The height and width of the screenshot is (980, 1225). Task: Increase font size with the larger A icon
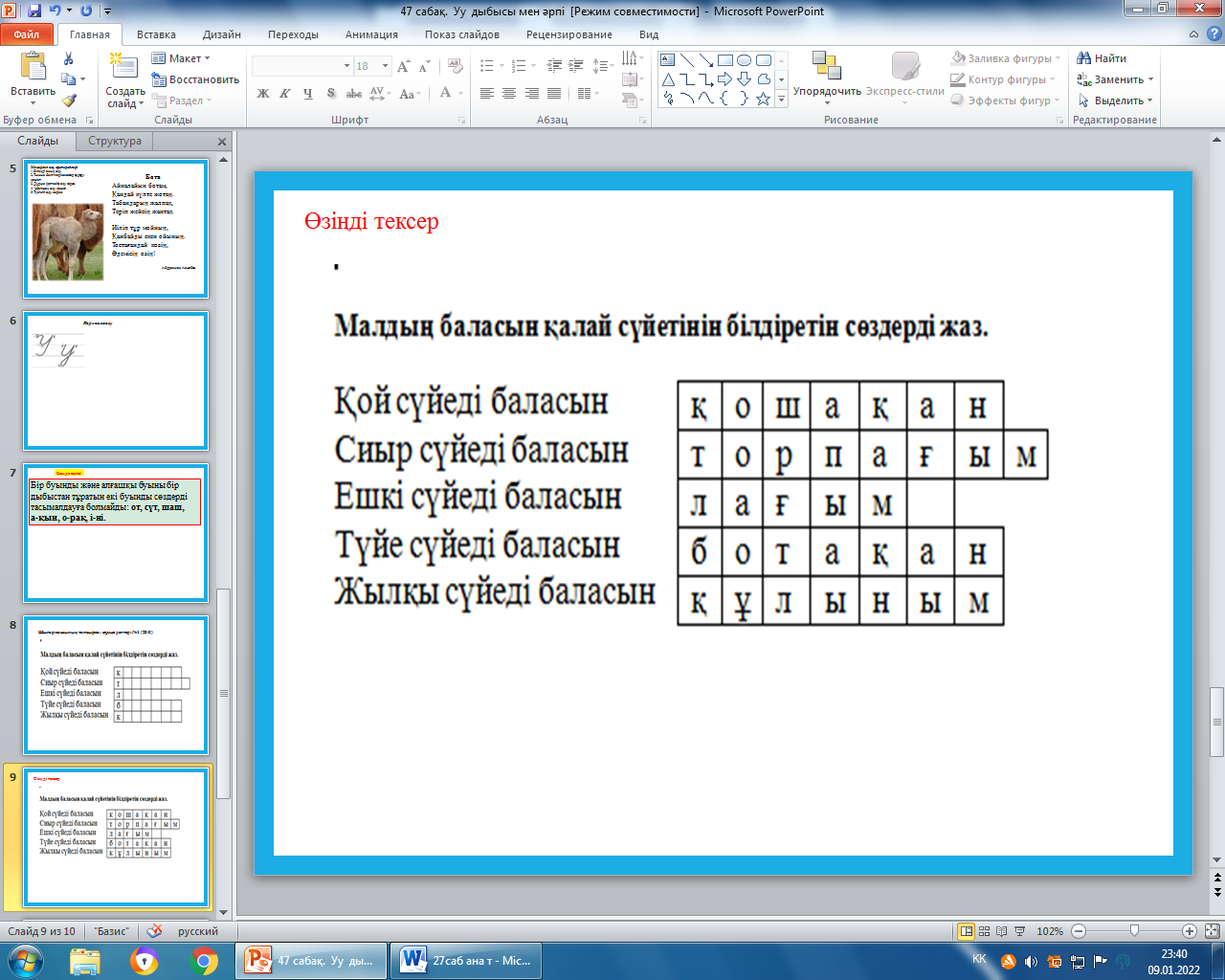click(x=403, y=66)
